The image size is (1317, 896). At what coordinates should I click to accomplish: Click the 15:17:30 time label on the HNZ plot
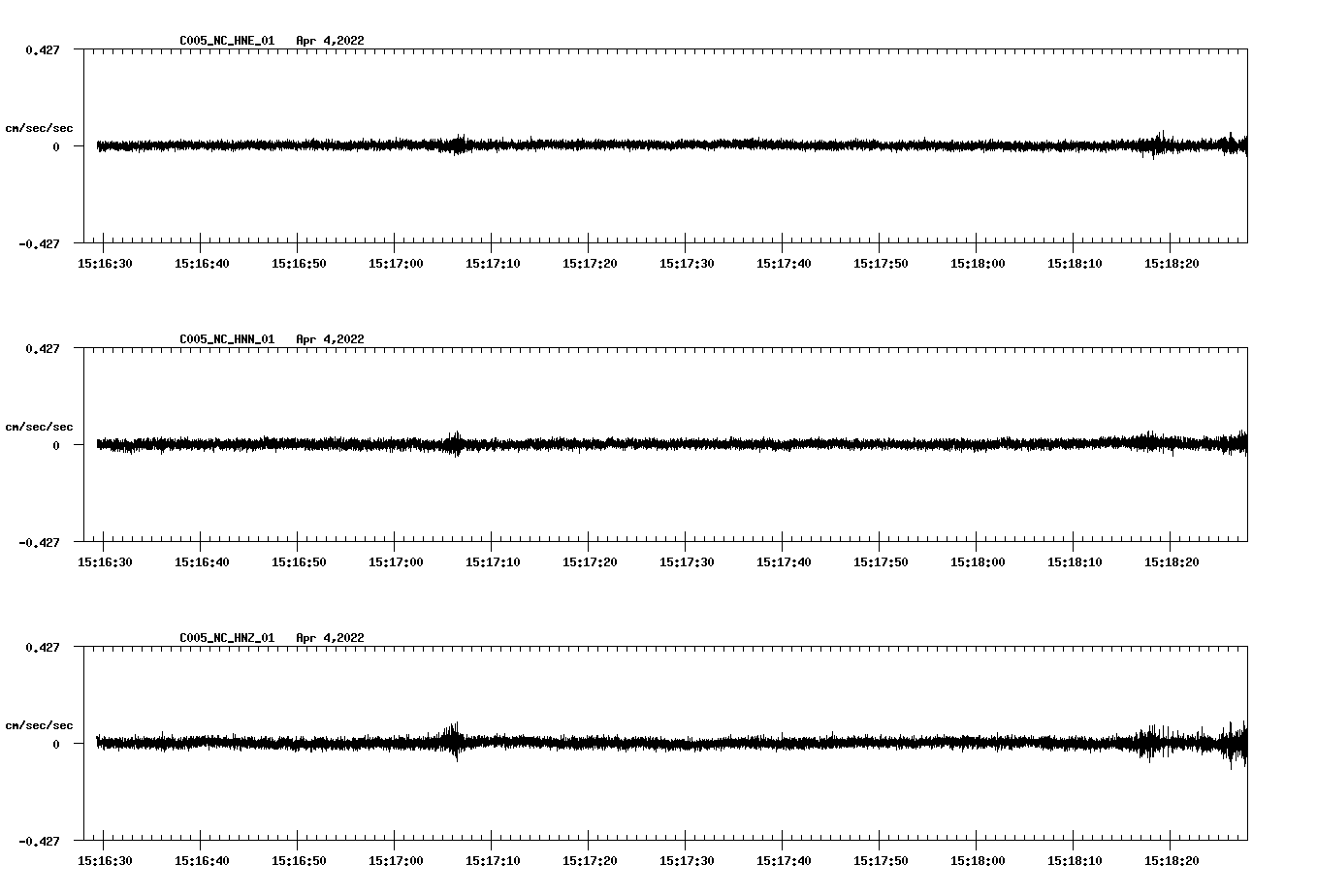687,861
